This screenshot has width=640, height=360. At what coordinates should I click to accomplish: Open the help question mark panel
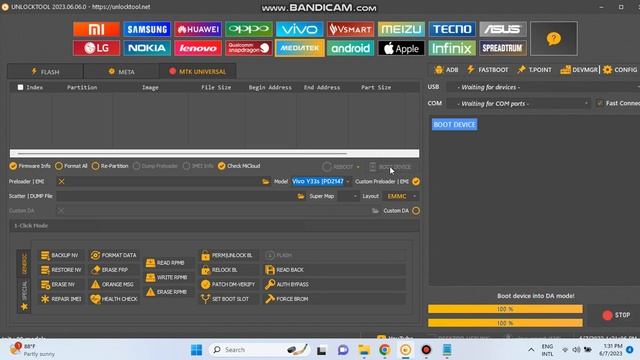pos(554,38)
